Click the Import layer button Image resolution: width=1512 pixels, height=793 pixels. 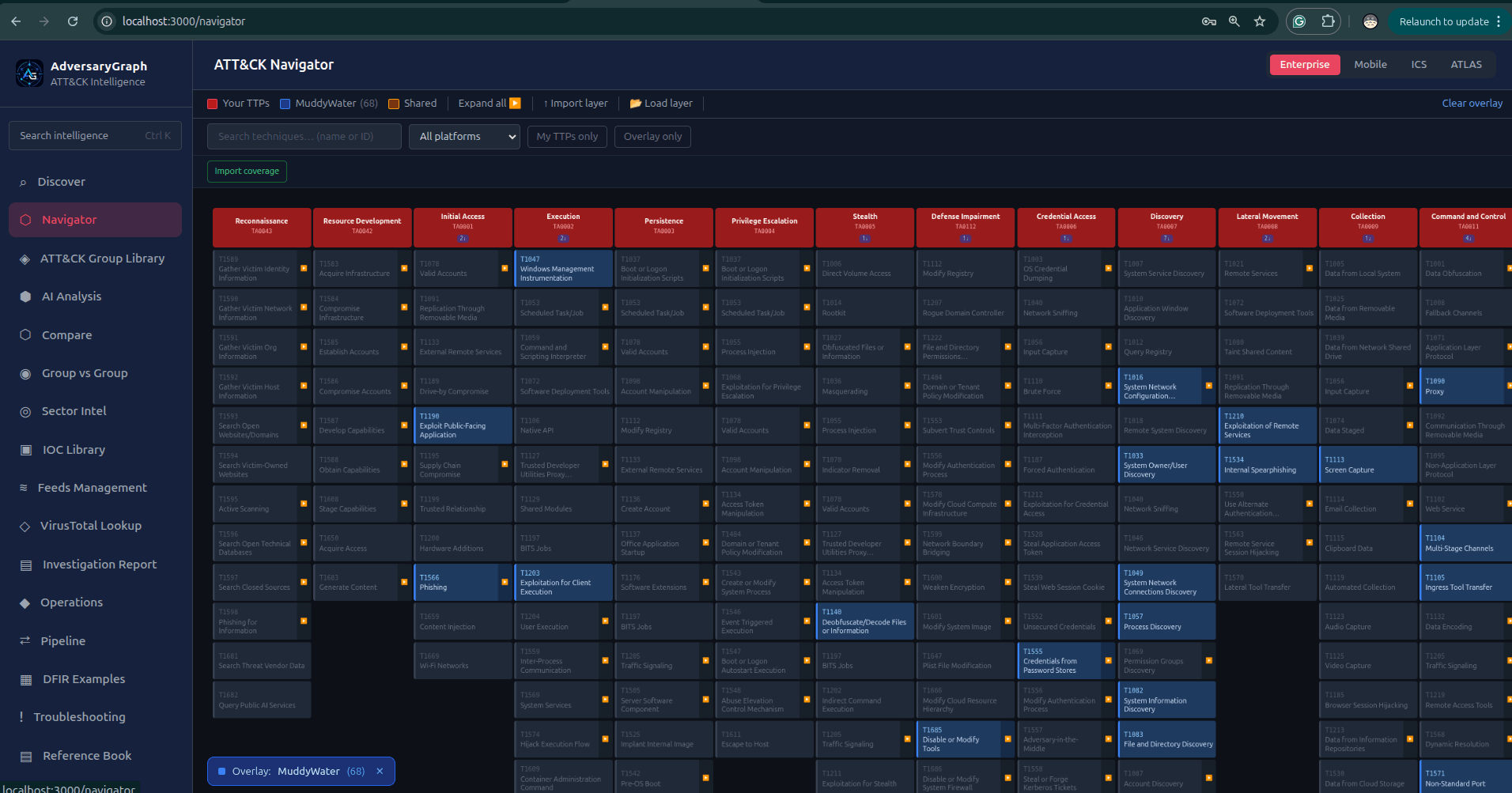pos(576,104)
